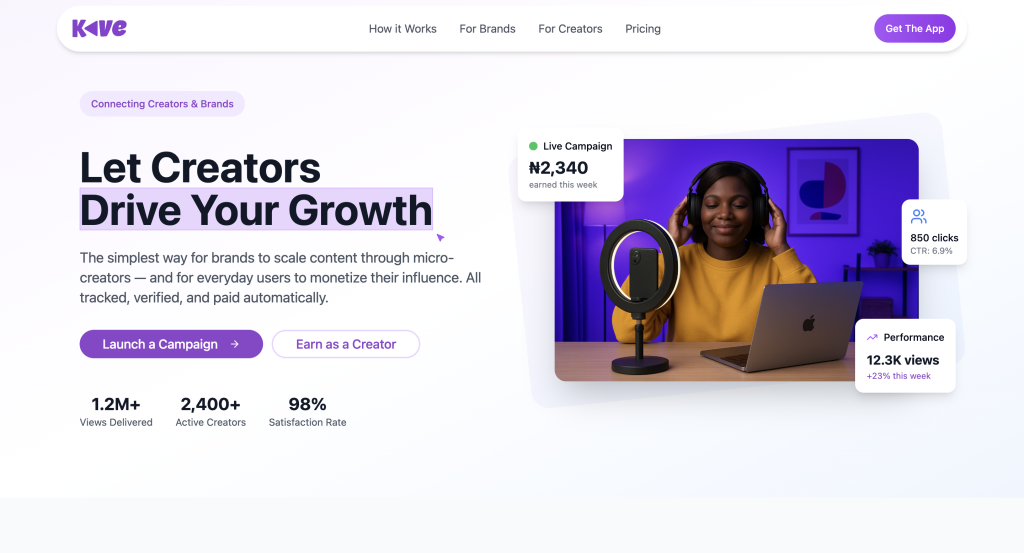Click the 850 clicks CTR card

(934, 232)
